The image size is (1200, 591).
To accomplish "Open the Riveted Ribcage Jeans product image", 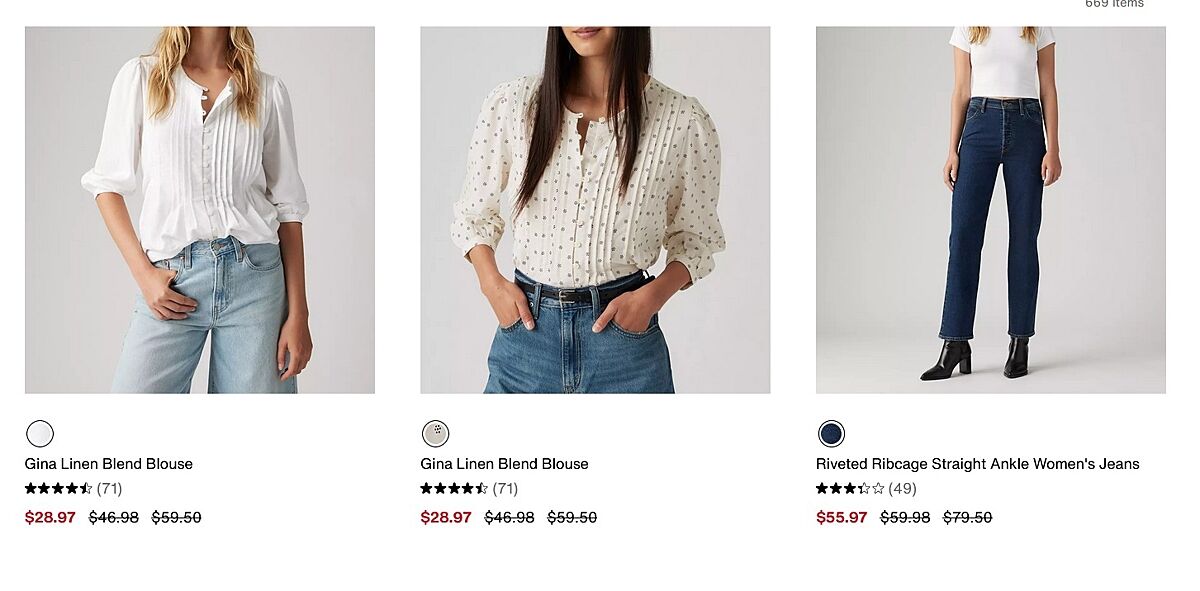I will [x=990, y=210].
